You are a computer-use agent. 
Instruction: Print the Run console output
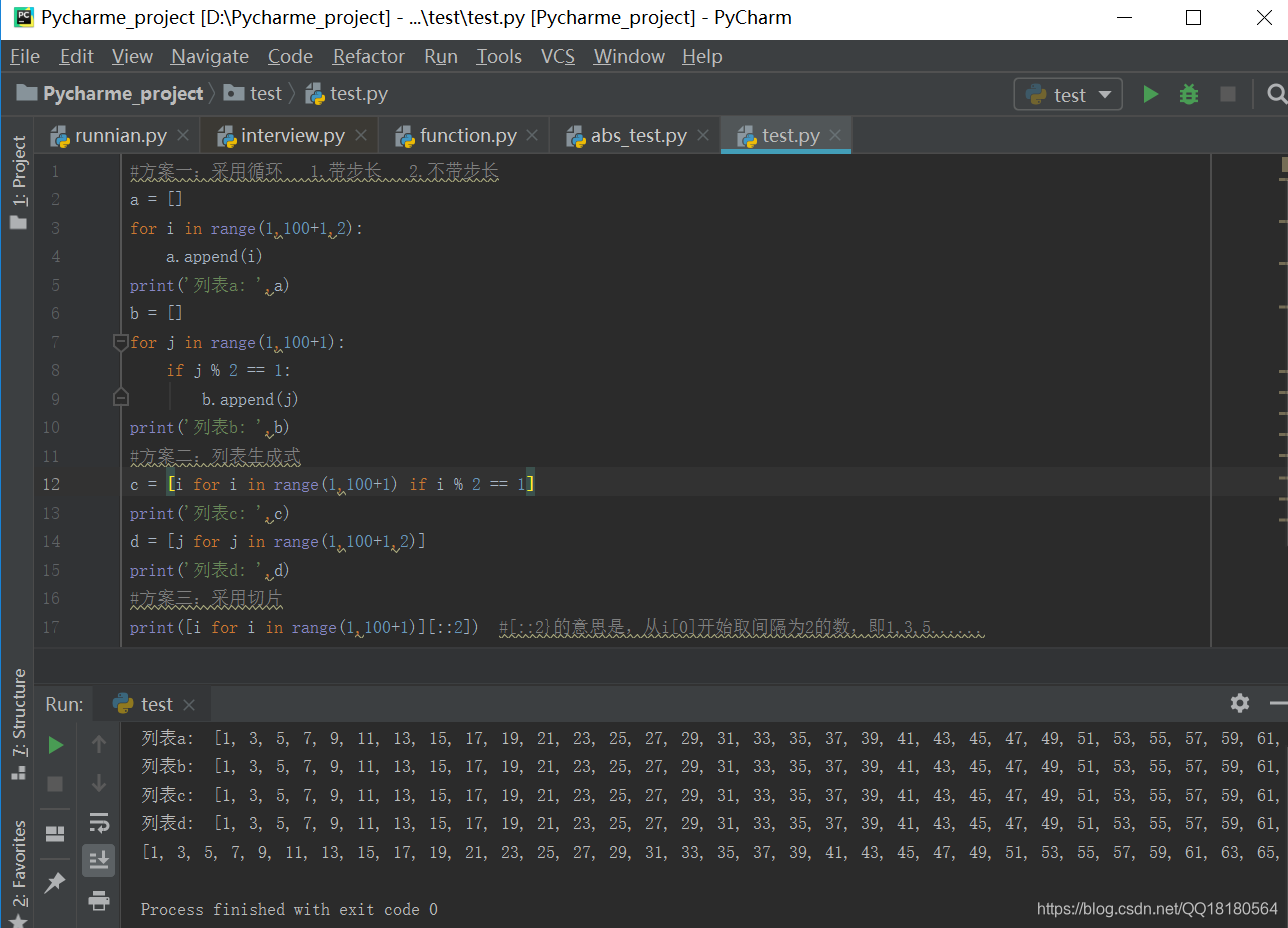point(99,901)
